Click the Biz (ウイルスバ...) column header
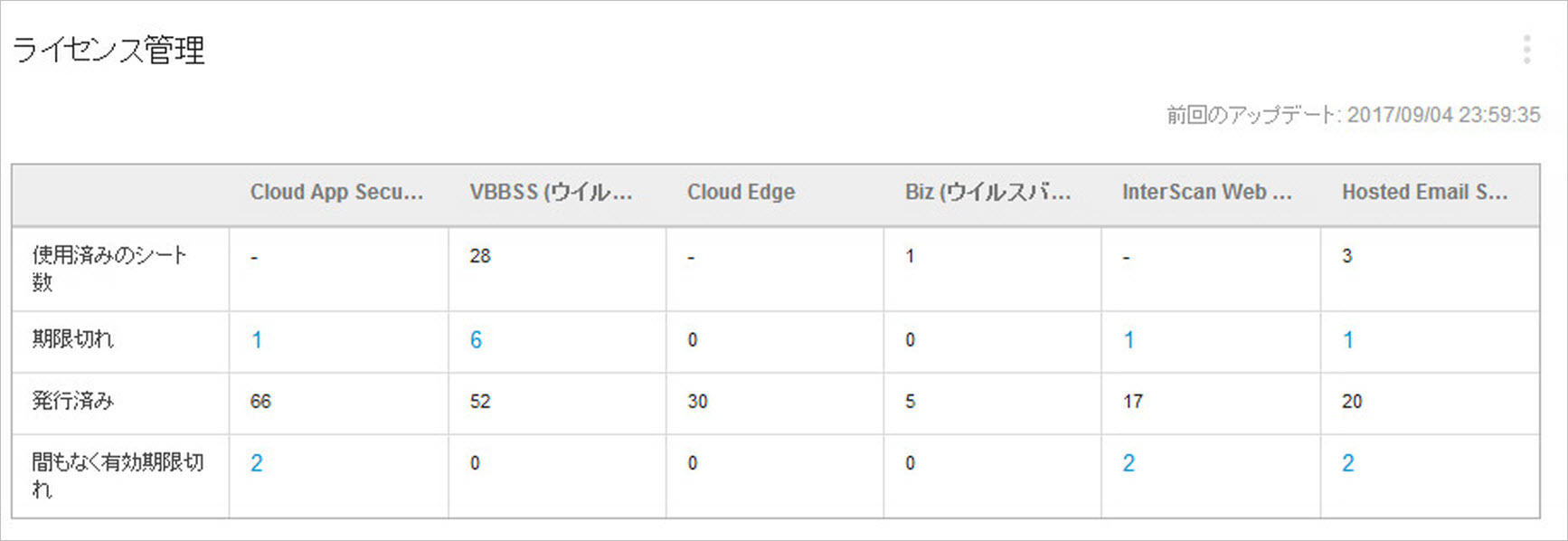Screen dimensions: 1568x541 (x=987, y=192)
